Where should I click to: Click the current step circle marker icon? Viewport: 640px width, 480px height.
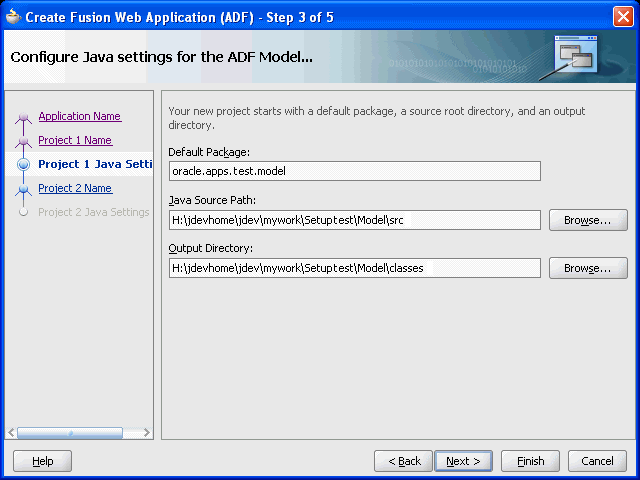coord(23,164)
